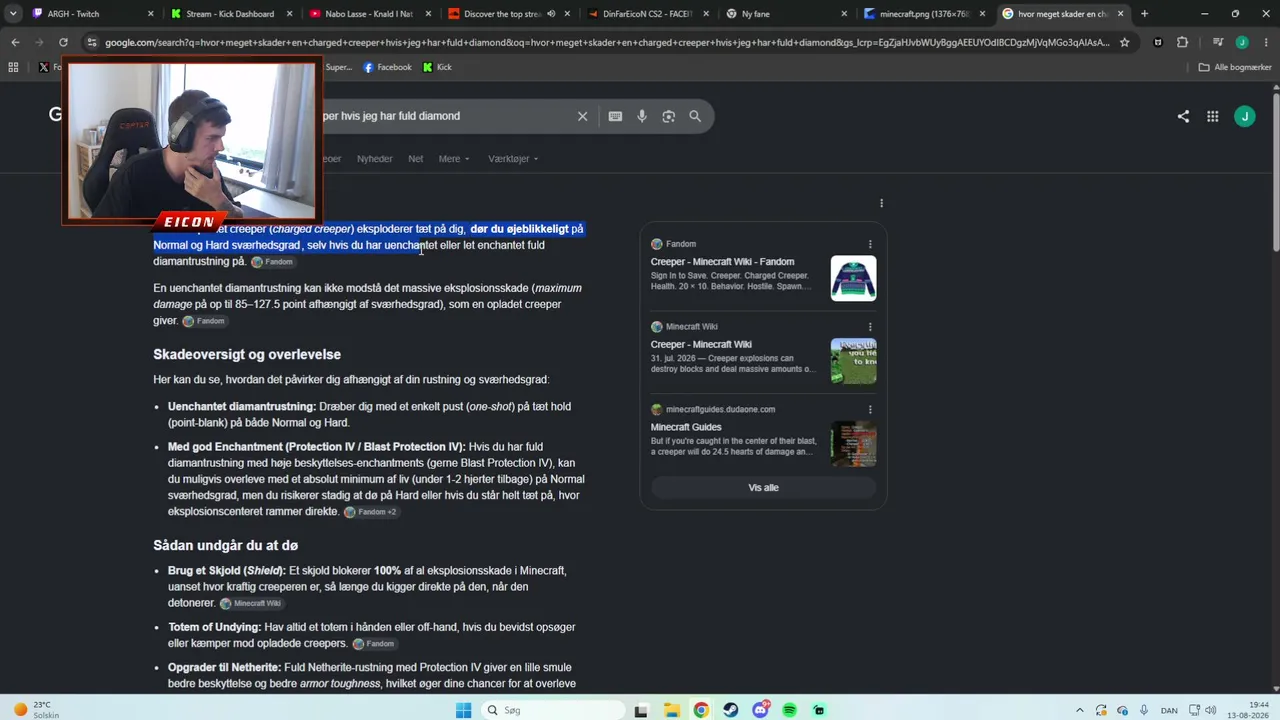Open Minecraft Wiki Creeper result link
Viewport: 1280px width, 720px height.
(x=701, y=345)
